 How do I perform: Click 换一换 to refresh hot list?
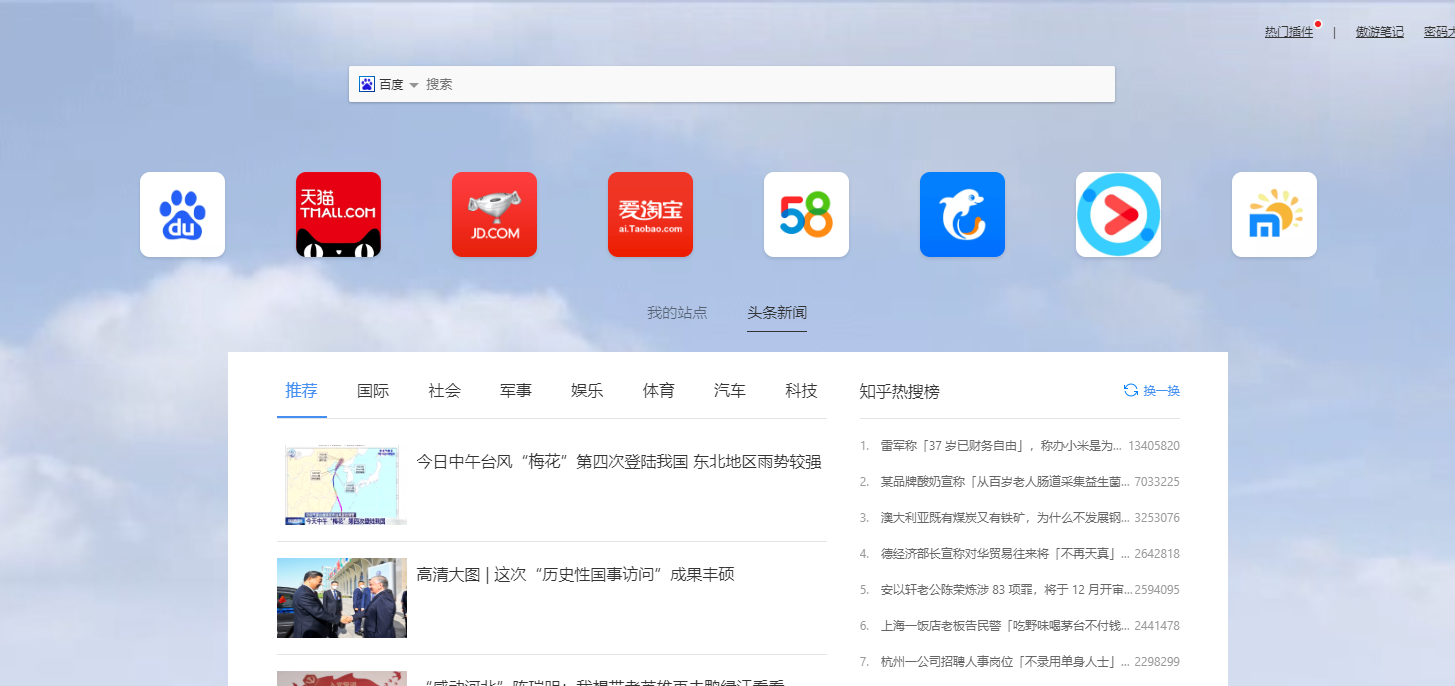[x=1162, y=390]
